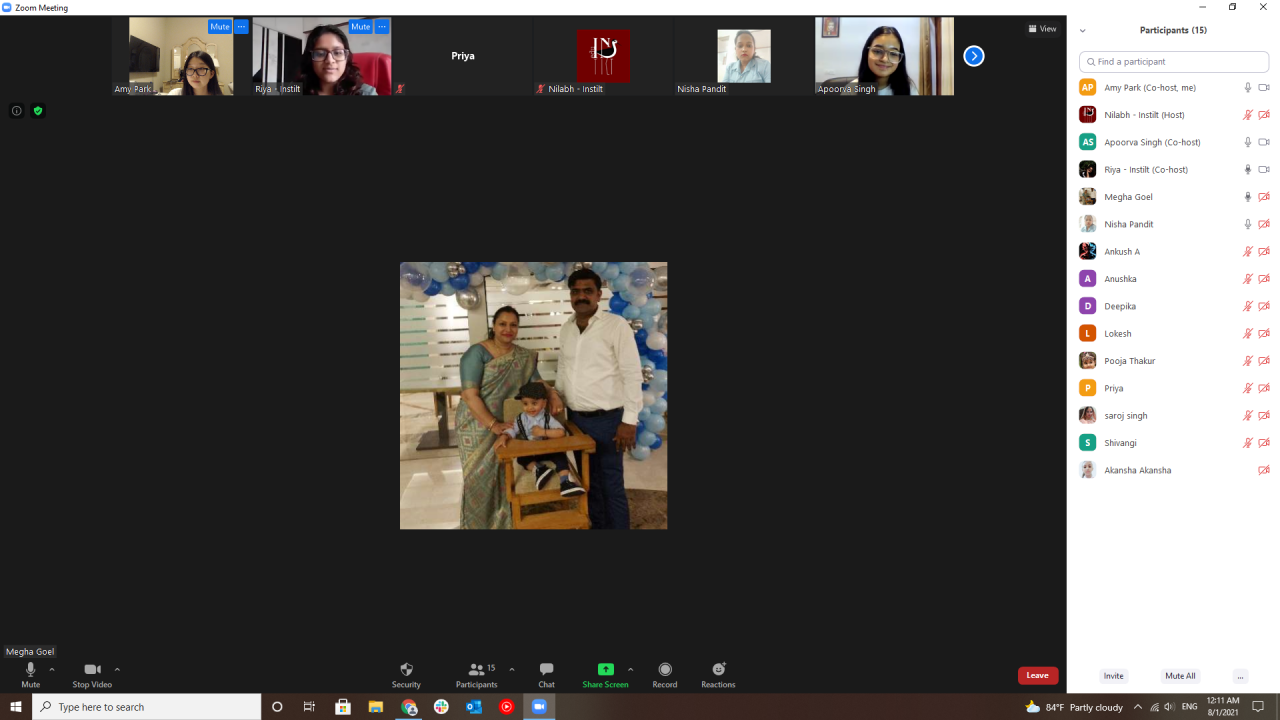Stop your video with the camera button
The image size is (1280, 720).
(92, 674)
